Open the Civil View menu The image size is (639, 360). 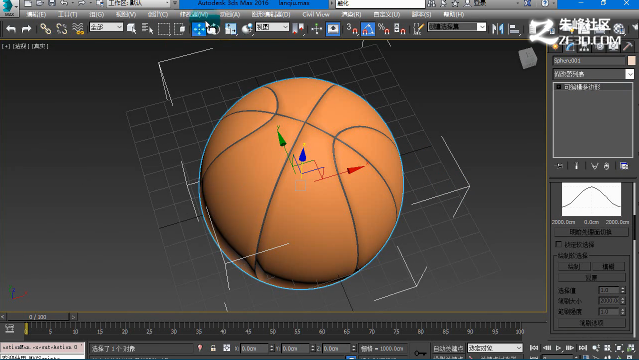316,15
